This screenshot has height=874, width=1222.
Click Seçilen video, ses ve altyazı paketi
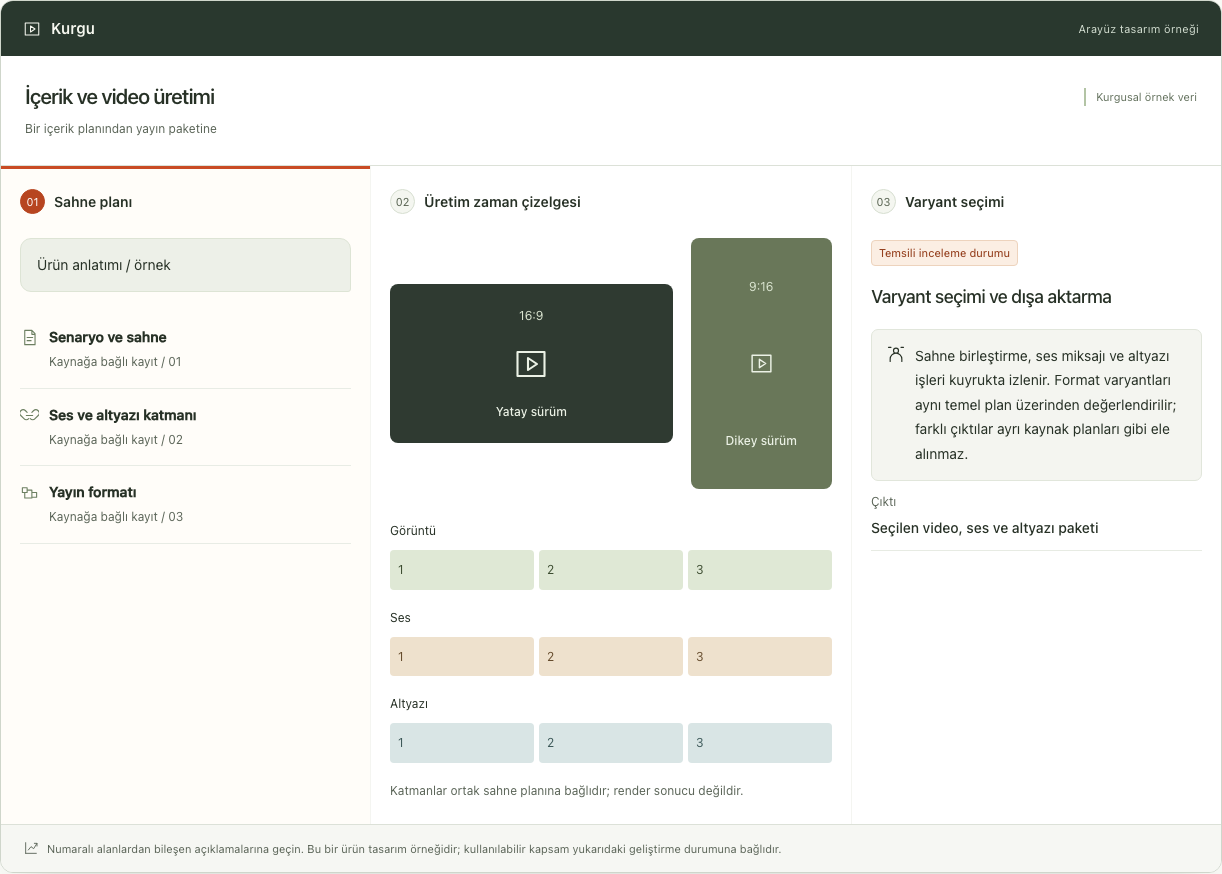tap(985, 528)
